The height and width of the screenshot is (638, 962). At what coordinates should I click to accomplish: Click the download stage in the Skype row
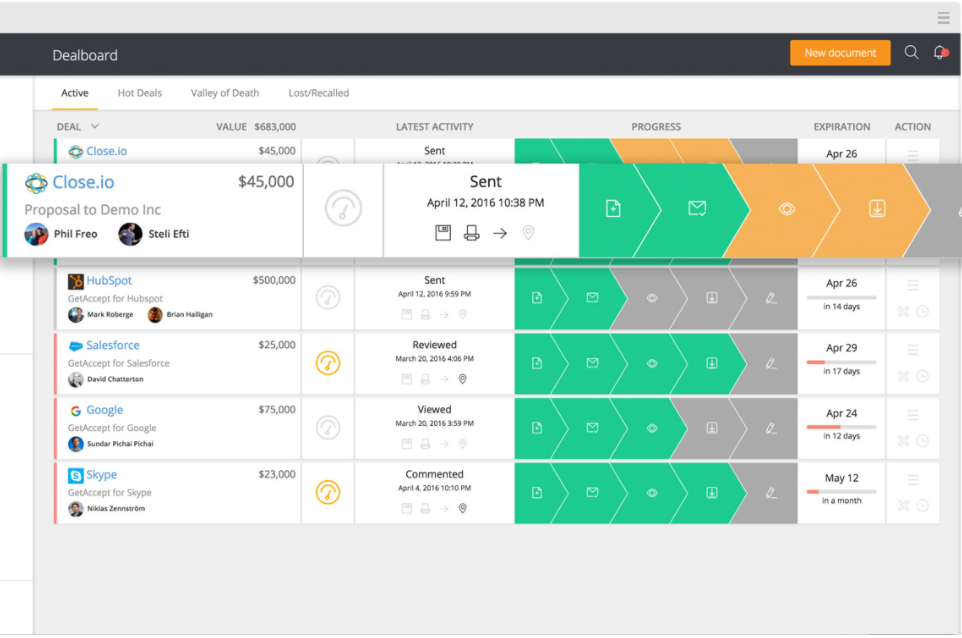[x=712, y=493]
